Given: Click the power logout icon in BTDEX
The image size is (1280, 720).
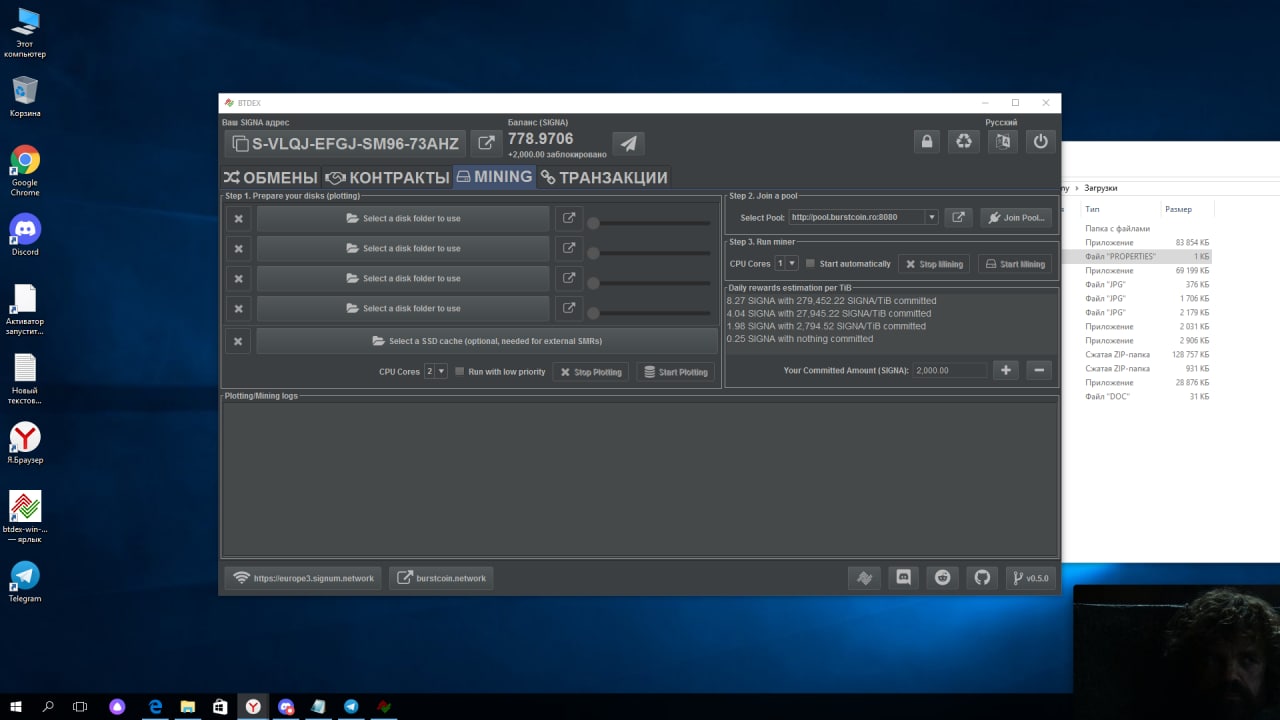Looking at the screenshot, I should coord(1041,141).
